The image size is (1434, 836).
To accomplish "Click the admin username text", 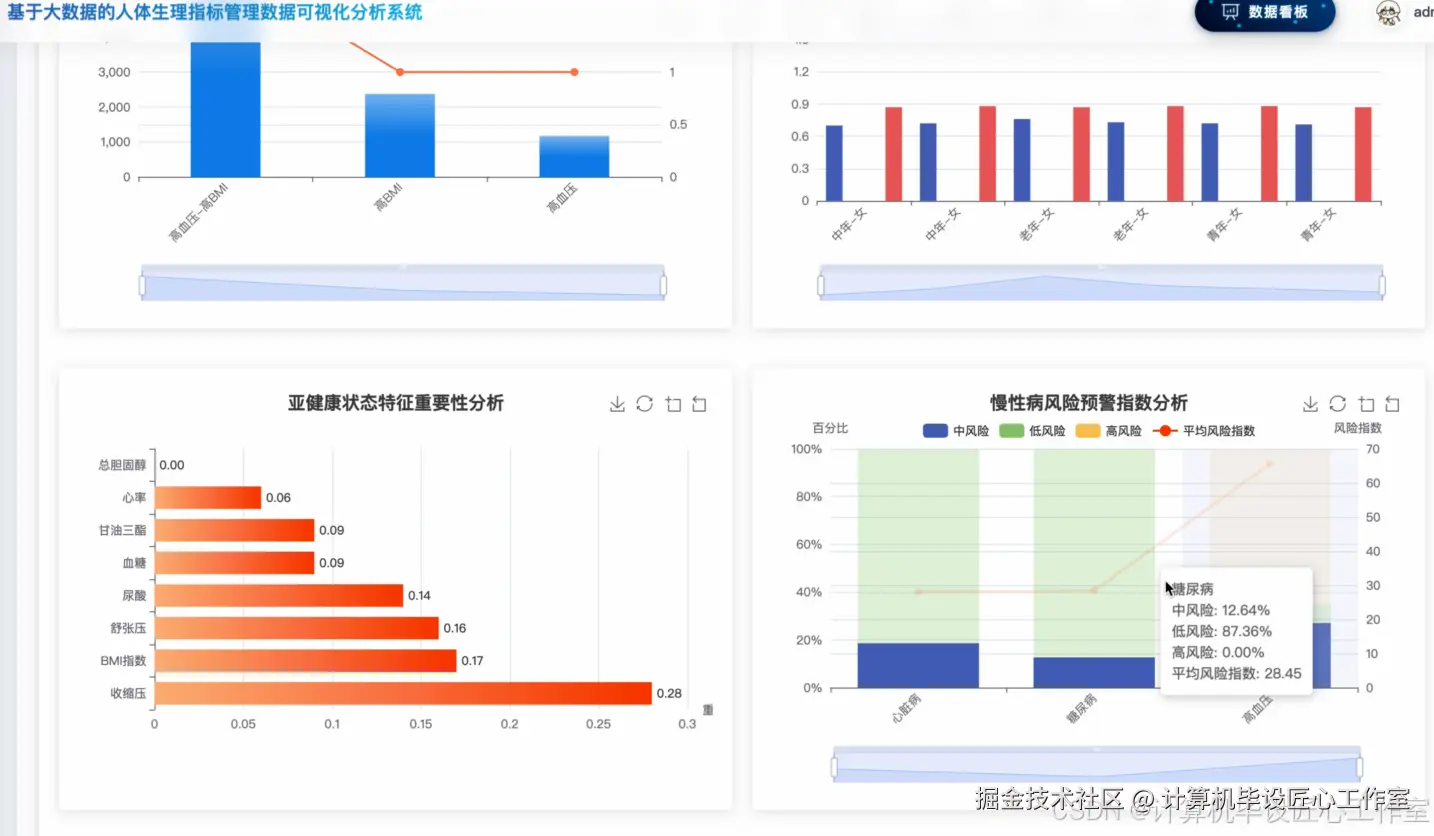I will click(1423, 14).
